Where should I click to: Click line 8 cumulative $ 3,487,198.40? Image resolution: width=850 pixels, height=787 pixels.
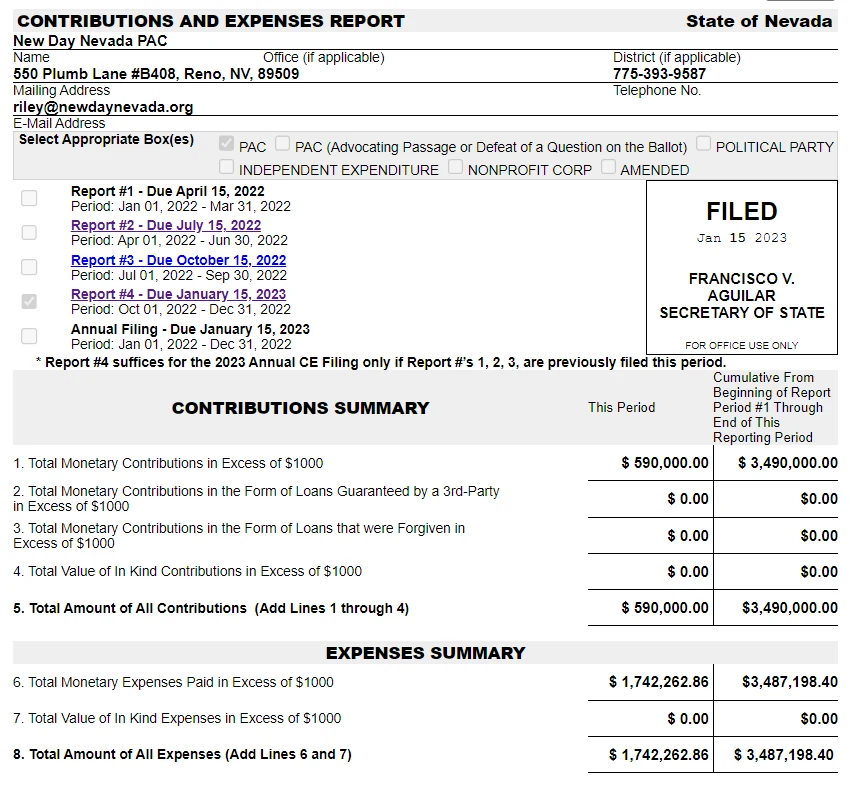click(x=784, y=754)
